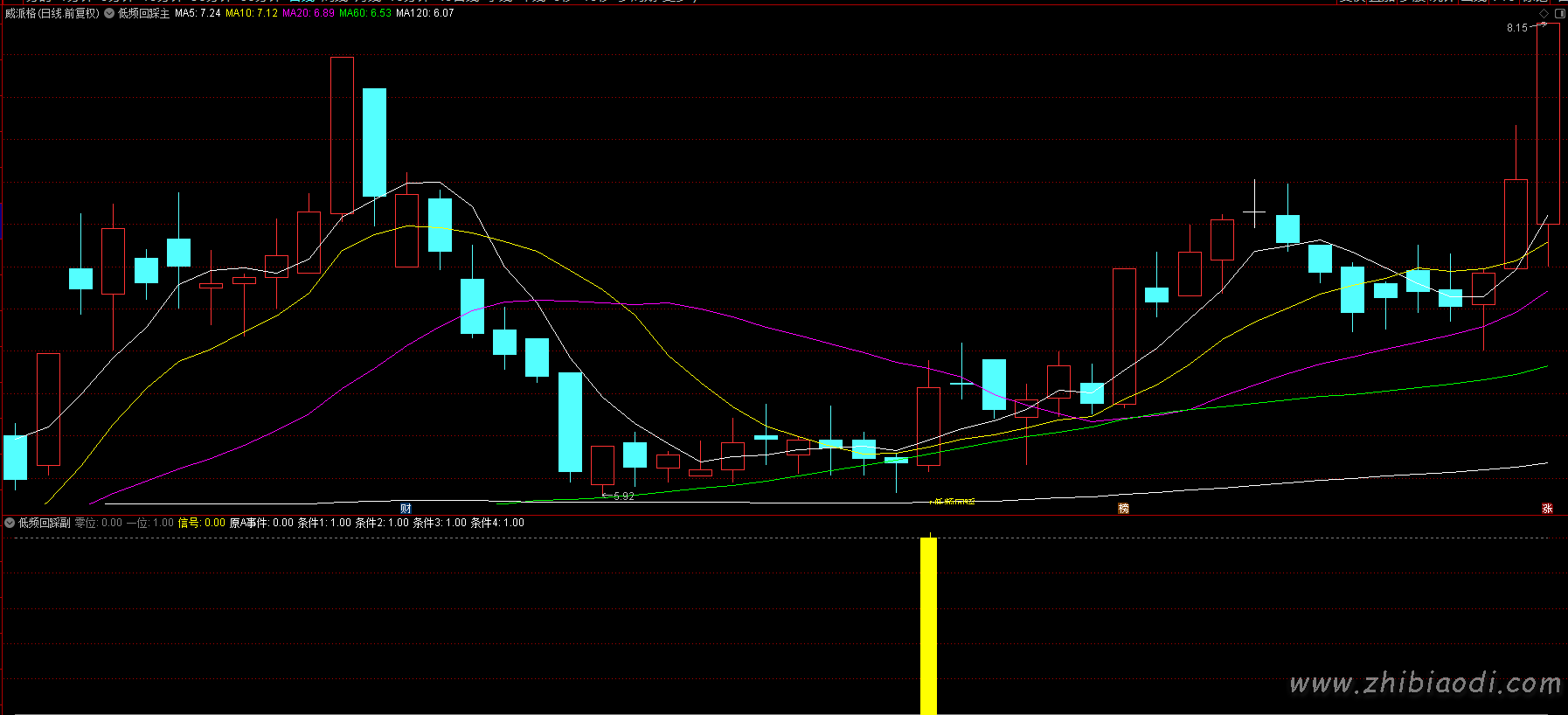The image size is (1568, 715).
Task: Click the tall yellow signal bar
Action: pyautogui.click(x=928, y=625)
